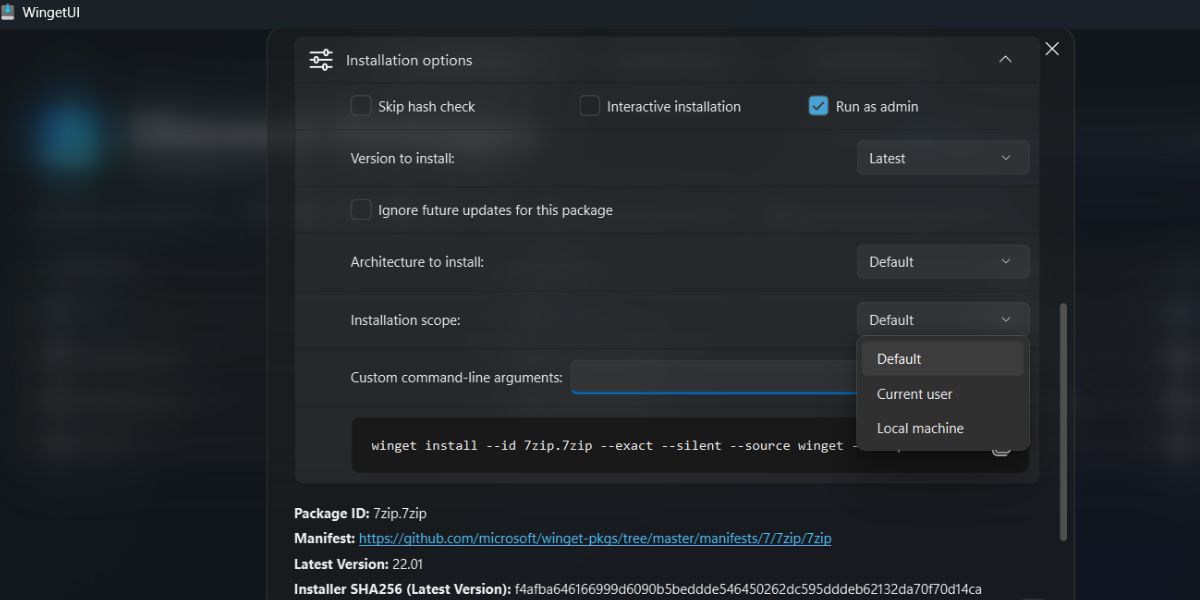Image resolution: width=1200 pixels, height=600 pixels.
Task: Click the WingetUI app icon in title bar
Action: (x=8, y=13)
